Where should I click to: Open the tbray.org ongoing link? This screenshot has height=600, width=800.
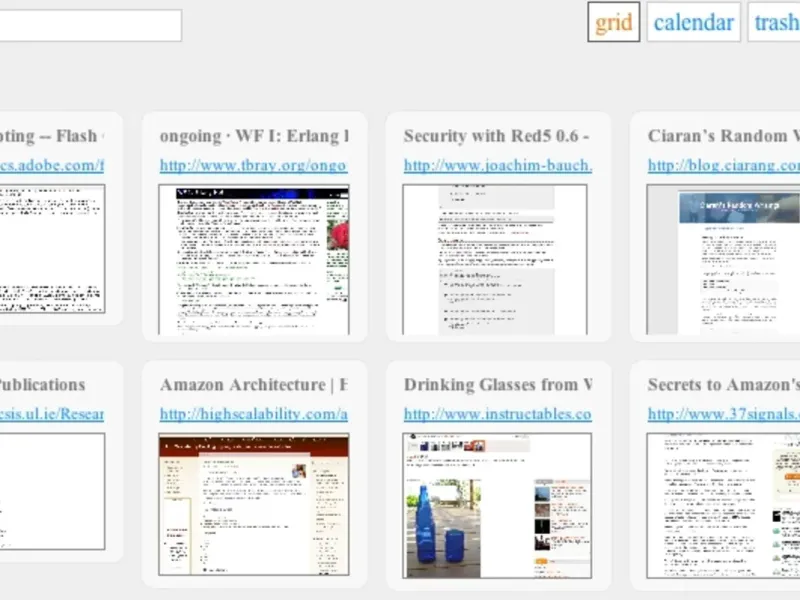point(253,165)
